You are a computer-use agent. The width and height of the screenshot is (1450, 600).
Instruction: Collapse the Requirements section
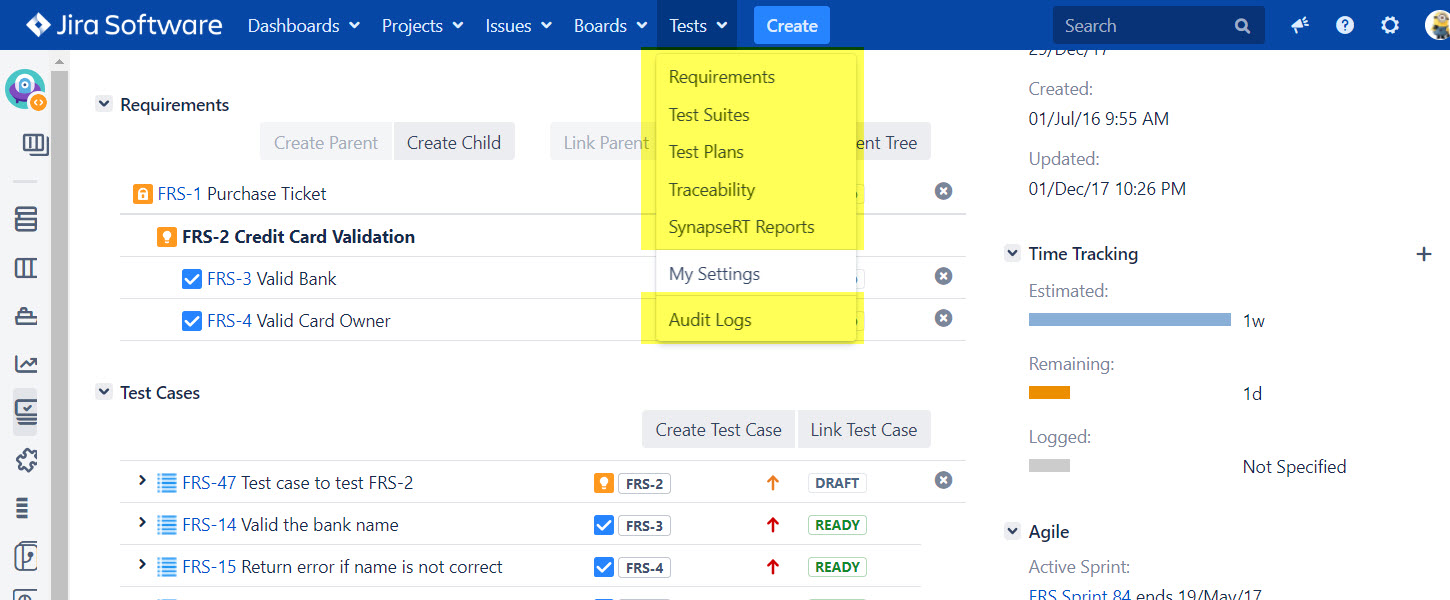(x=103, y=104)
